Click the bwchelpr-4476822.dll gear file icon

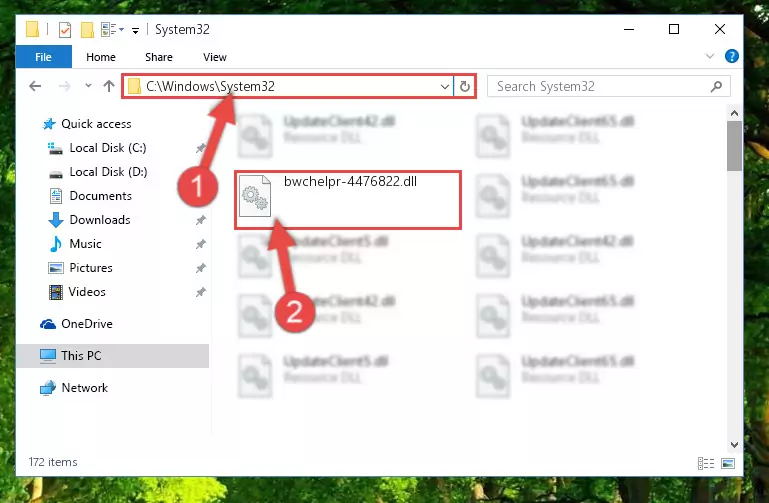255,196
